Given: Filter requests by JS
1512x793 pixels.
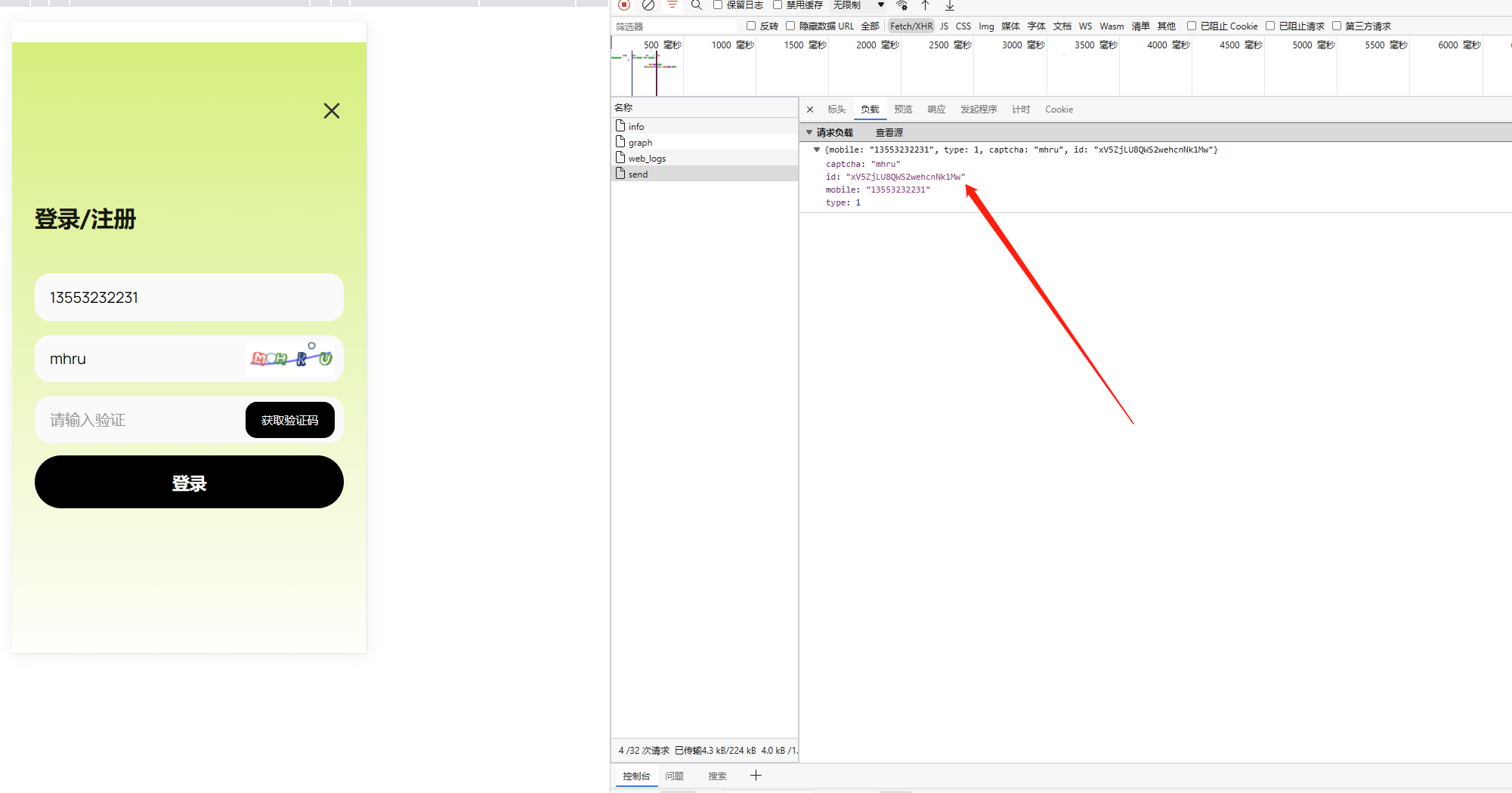Looking at the screenshot, I should click(x=944, y=26).
